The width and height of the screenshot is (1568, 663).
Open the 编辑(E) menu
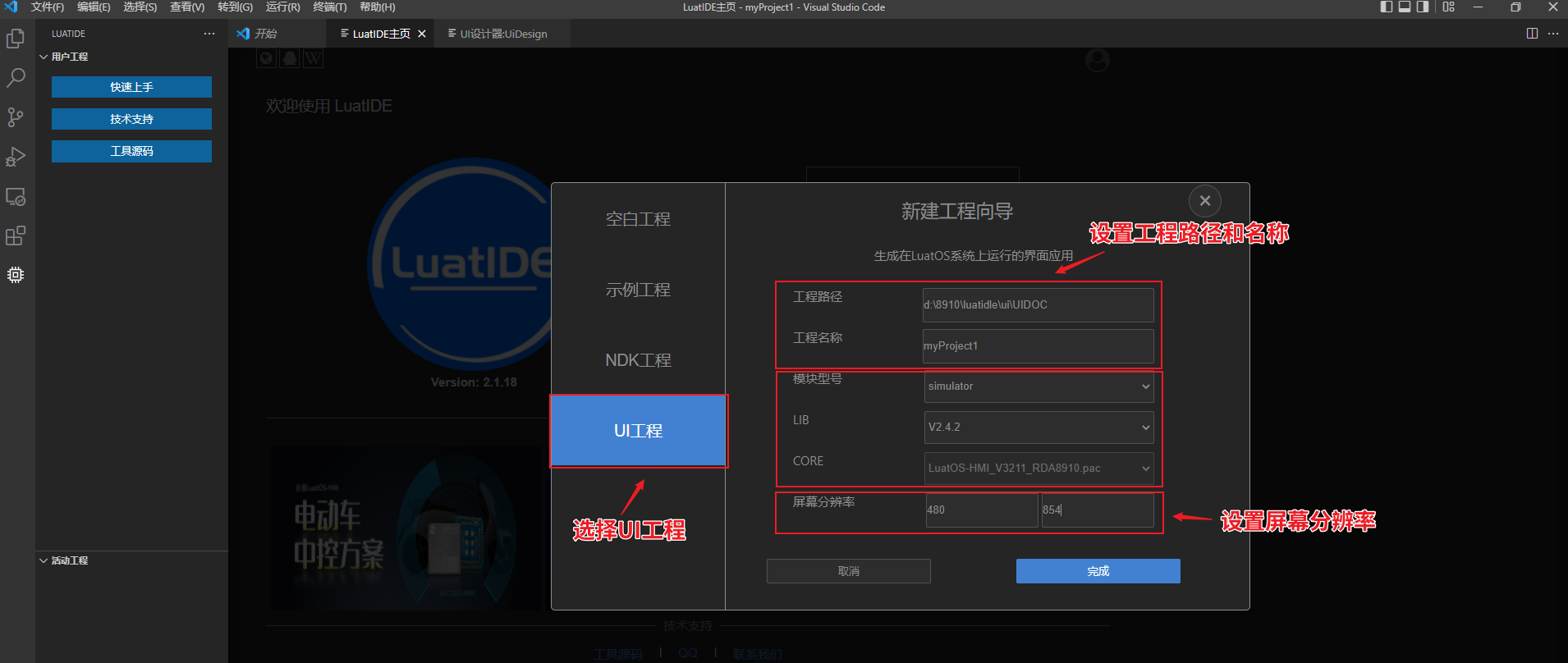[94, 7]
